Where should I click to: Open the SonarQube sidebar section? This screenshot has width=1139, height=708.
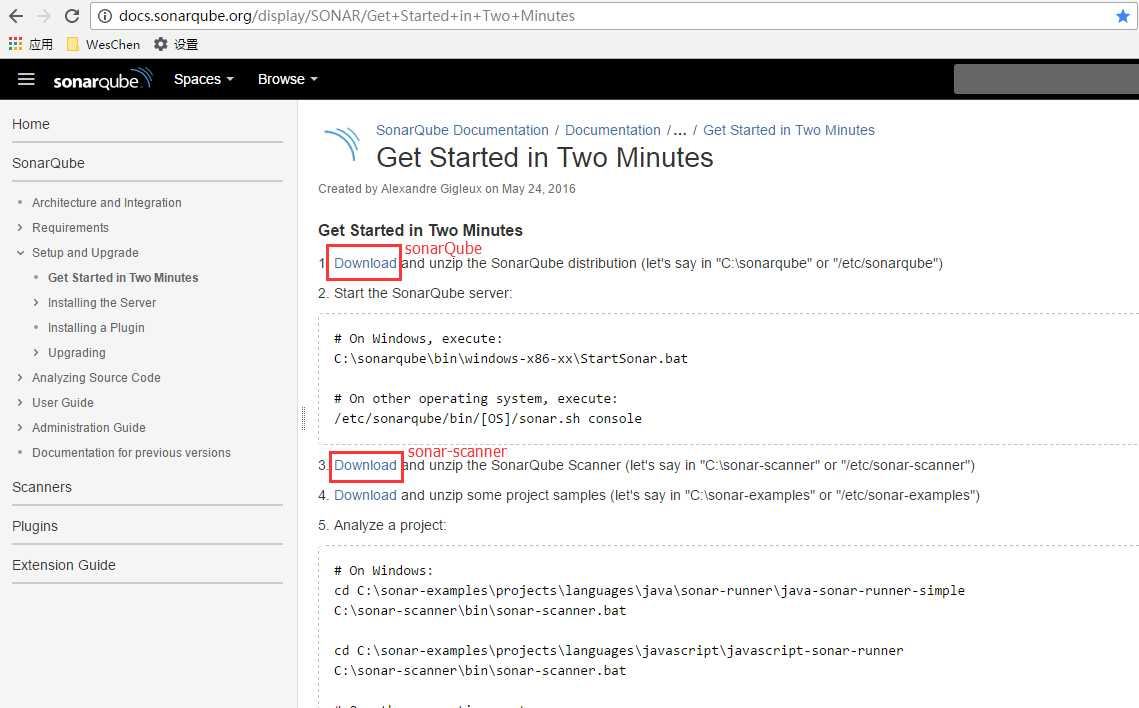(48, 163)
